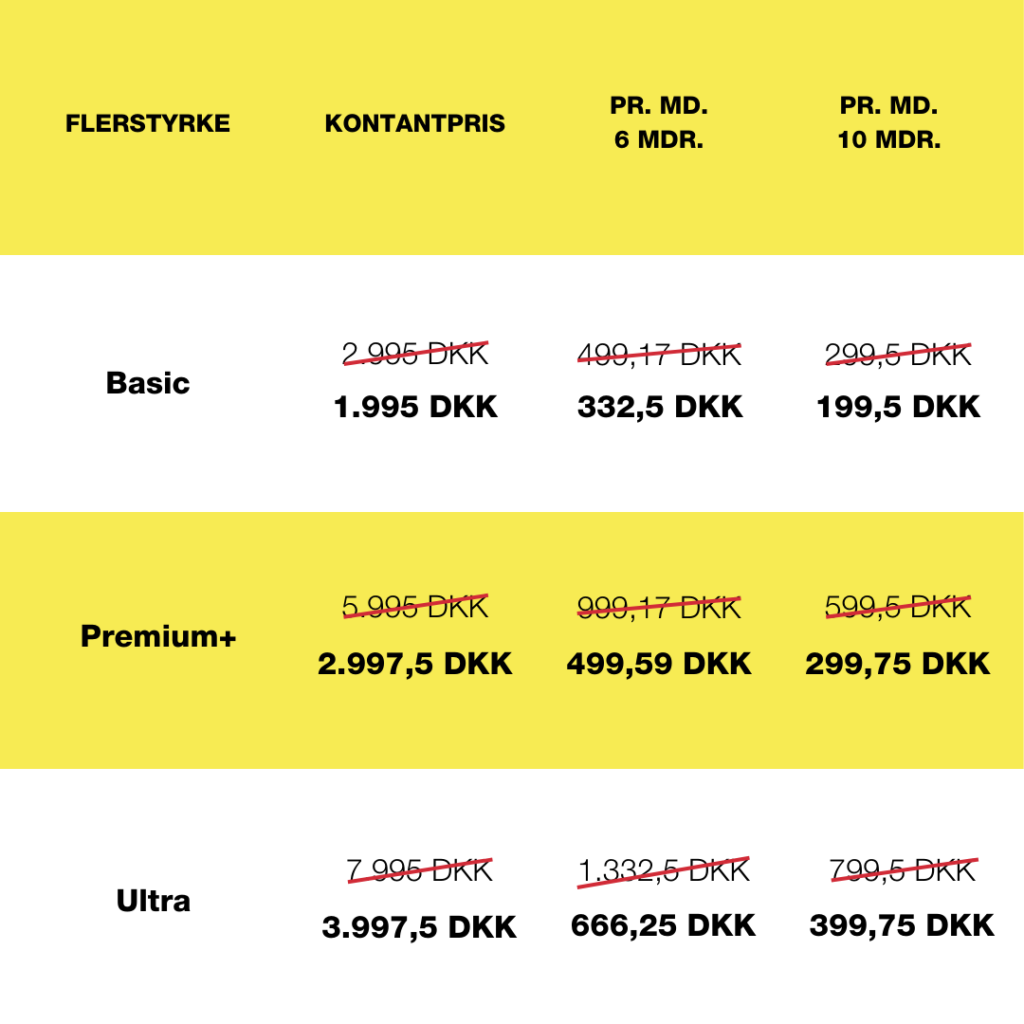This screenshot has width=1024, height=1024.
Task: Select the 3.997,5 DKK Ultra price
Action: pyautogui.click(x=419, y=927)
